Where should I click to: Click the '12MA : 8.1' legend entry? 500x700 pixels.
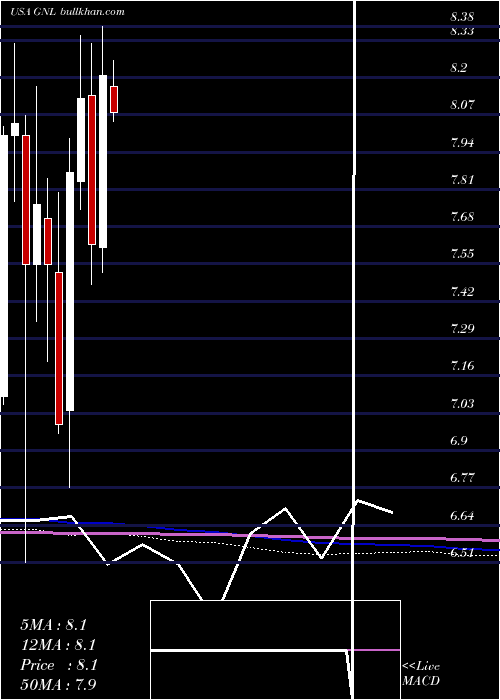(x=58, y=645)
